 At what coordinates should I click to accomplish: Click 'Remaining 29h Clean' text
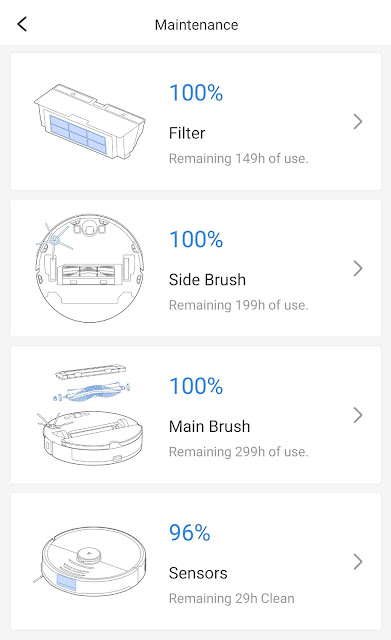pos(231,598)
